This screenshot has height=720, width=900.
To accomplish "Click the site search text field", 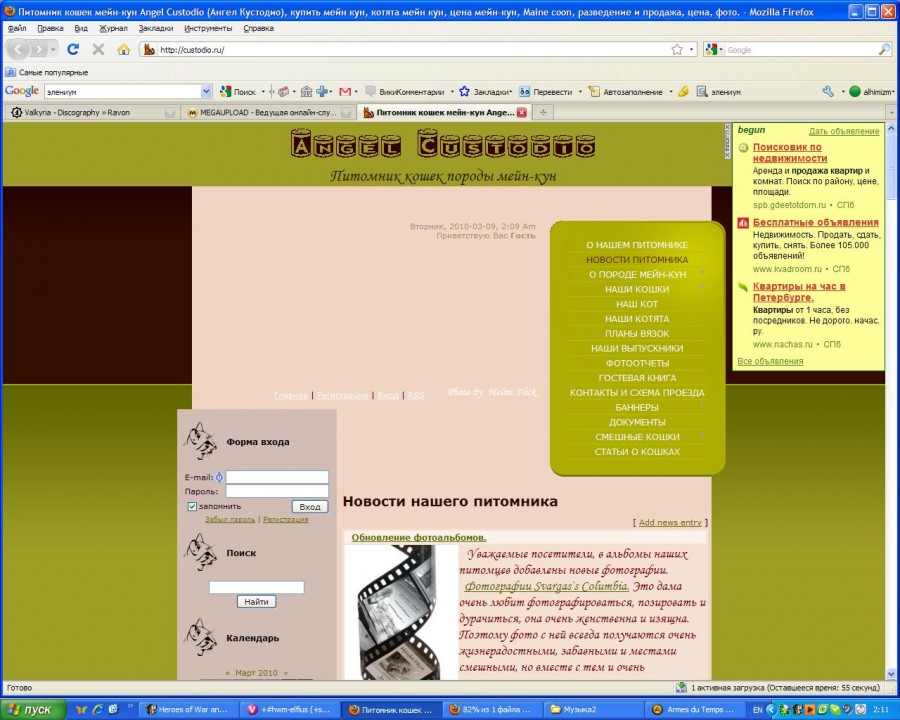I will point(257,587).
